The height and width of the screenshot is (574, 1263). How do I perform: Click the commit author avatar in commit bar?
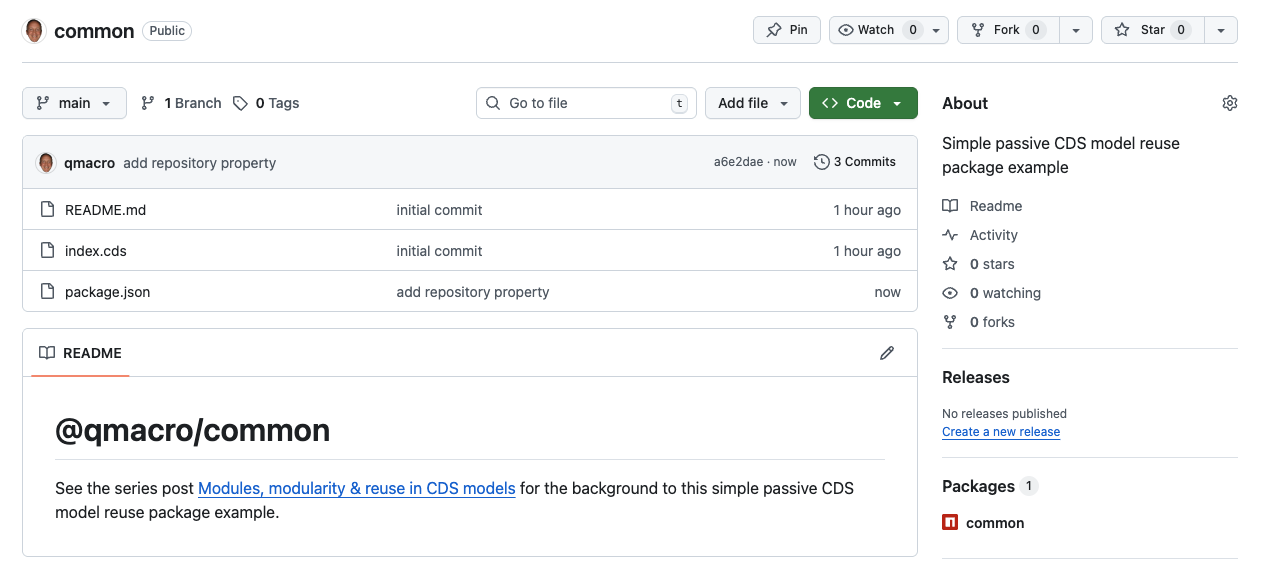46,163
